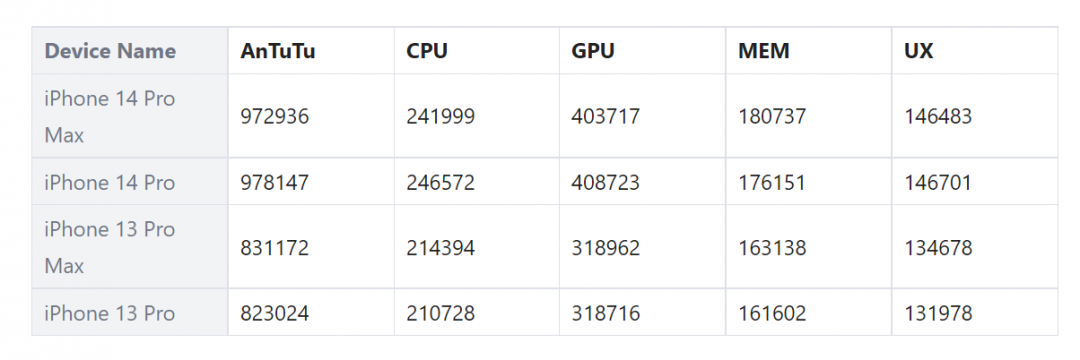Click the iPhone 13 Pro Max row label
Screen dimensions: 1080x360
click(x=110, y=247)
